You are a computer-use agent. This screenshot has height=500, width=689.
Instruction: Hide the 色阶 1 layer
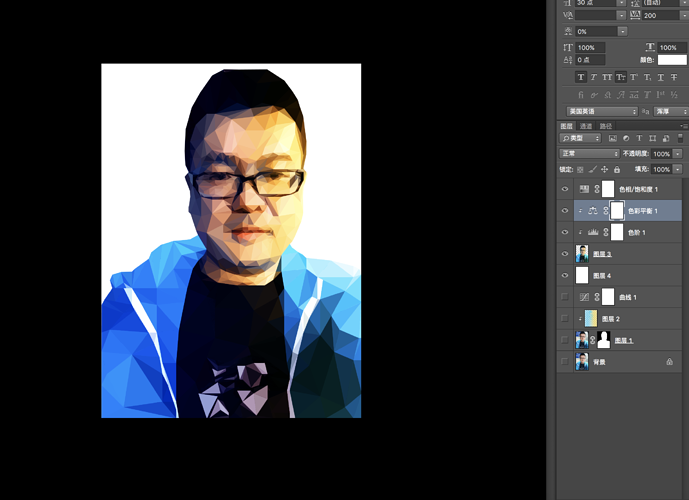click(x=565, y=232)
